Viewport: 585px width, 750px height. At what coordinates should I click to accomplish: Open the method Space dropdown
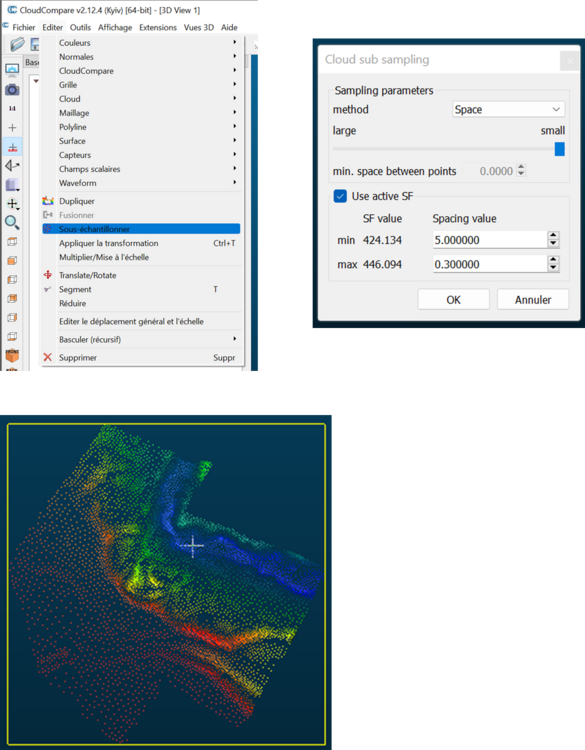(508, 110)
